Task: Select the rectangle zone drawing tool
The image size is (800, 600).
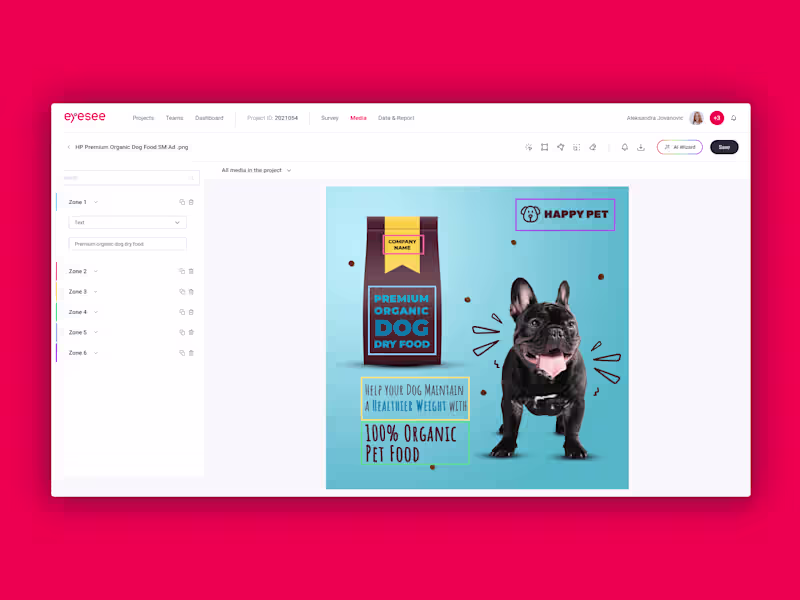Action: pyautogui.click(x=544, y=147)
